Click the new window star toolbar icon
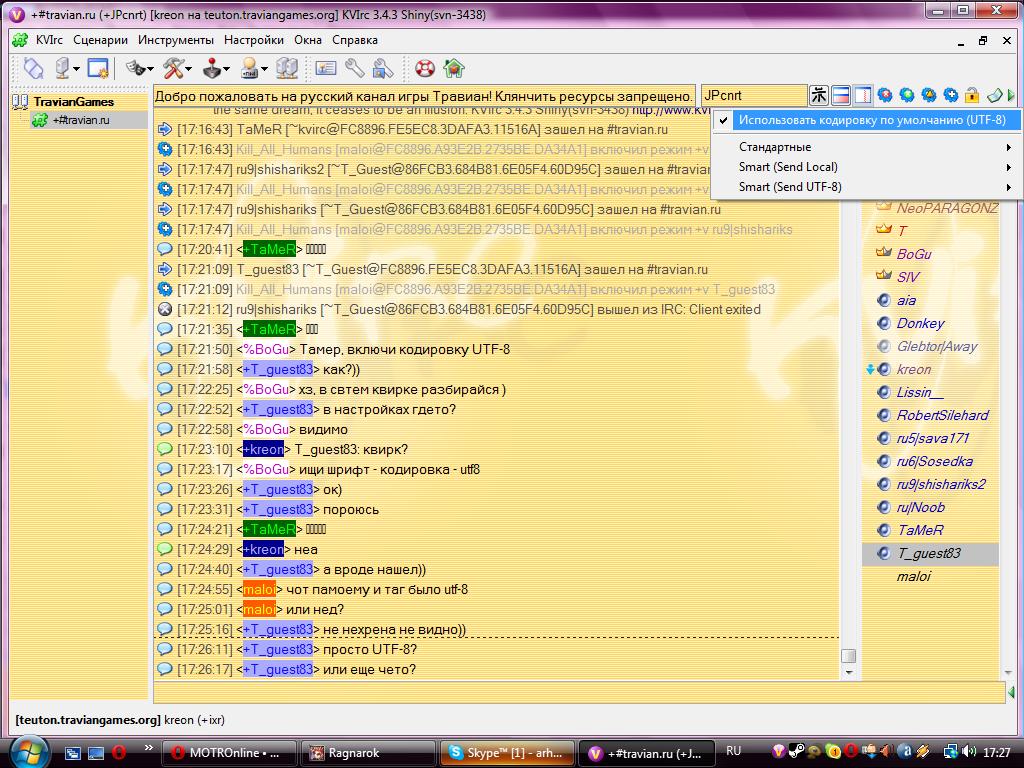The image size is (1024, 768). pos(99,68)
